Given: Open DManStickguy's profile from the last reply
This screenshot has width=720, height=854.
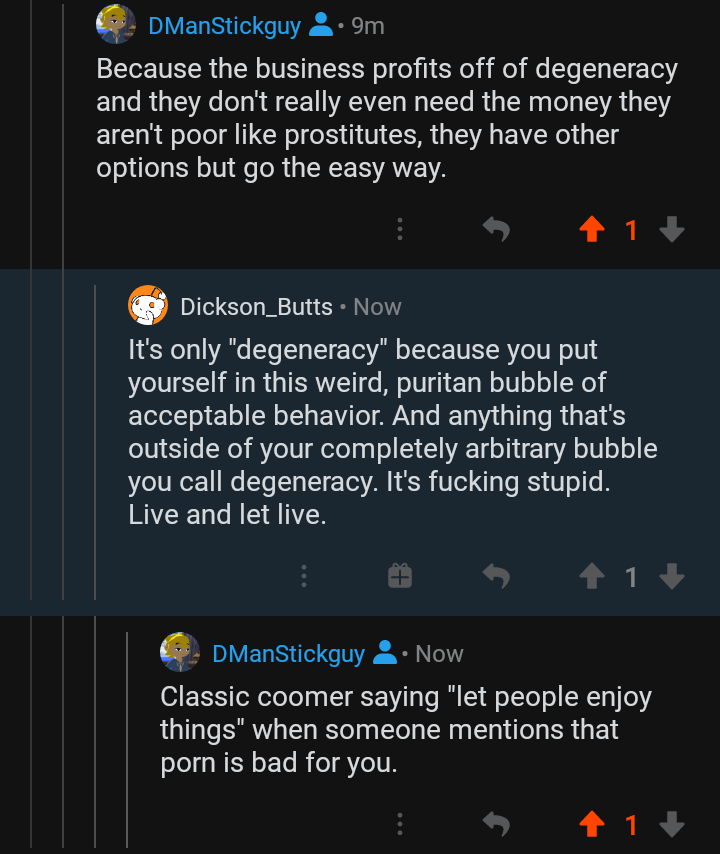Looking at the screenshot, I should (288, 654).
